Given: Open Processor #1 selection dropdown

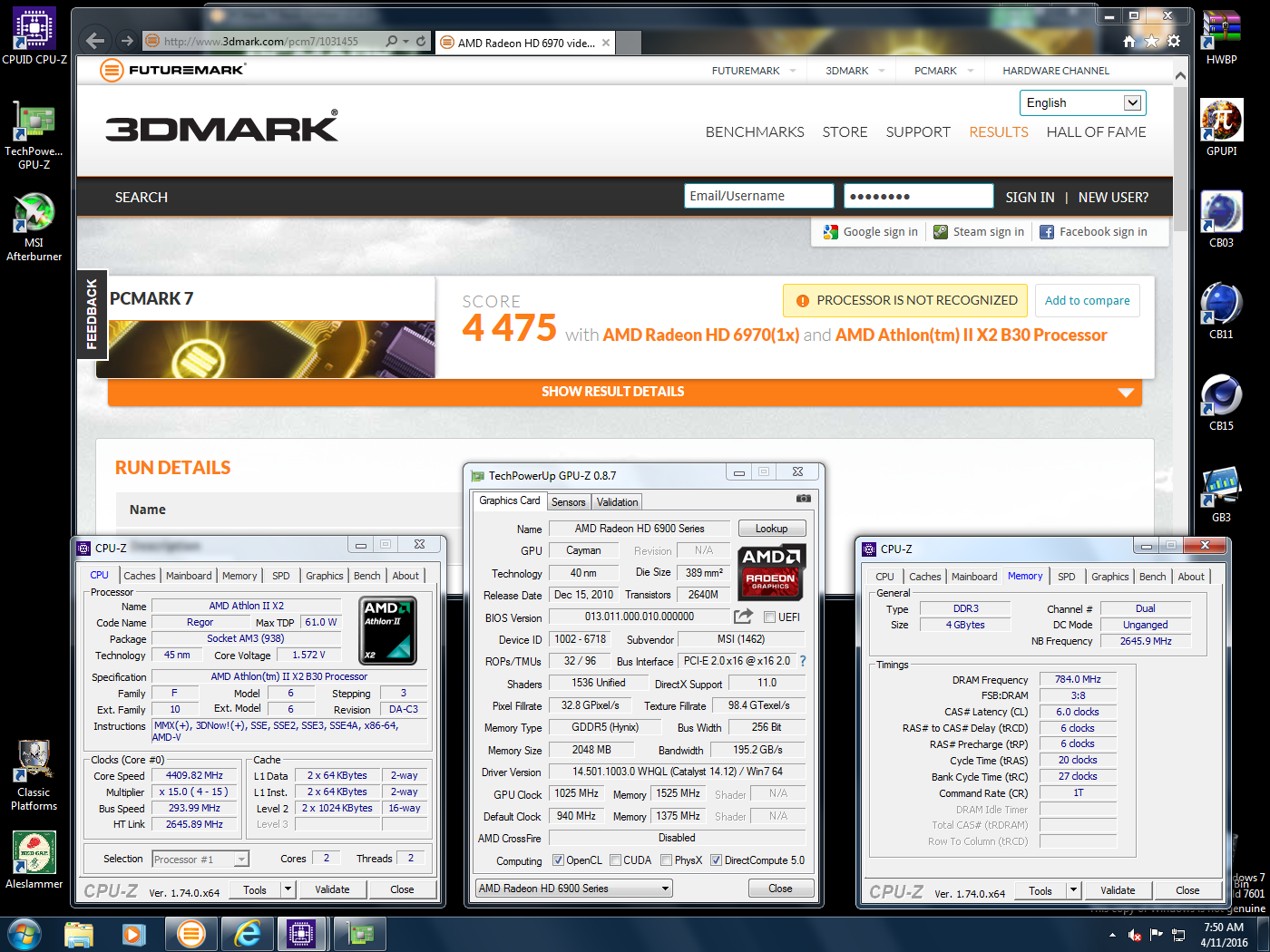Looking at the screenshot, I should coord(200,859).
